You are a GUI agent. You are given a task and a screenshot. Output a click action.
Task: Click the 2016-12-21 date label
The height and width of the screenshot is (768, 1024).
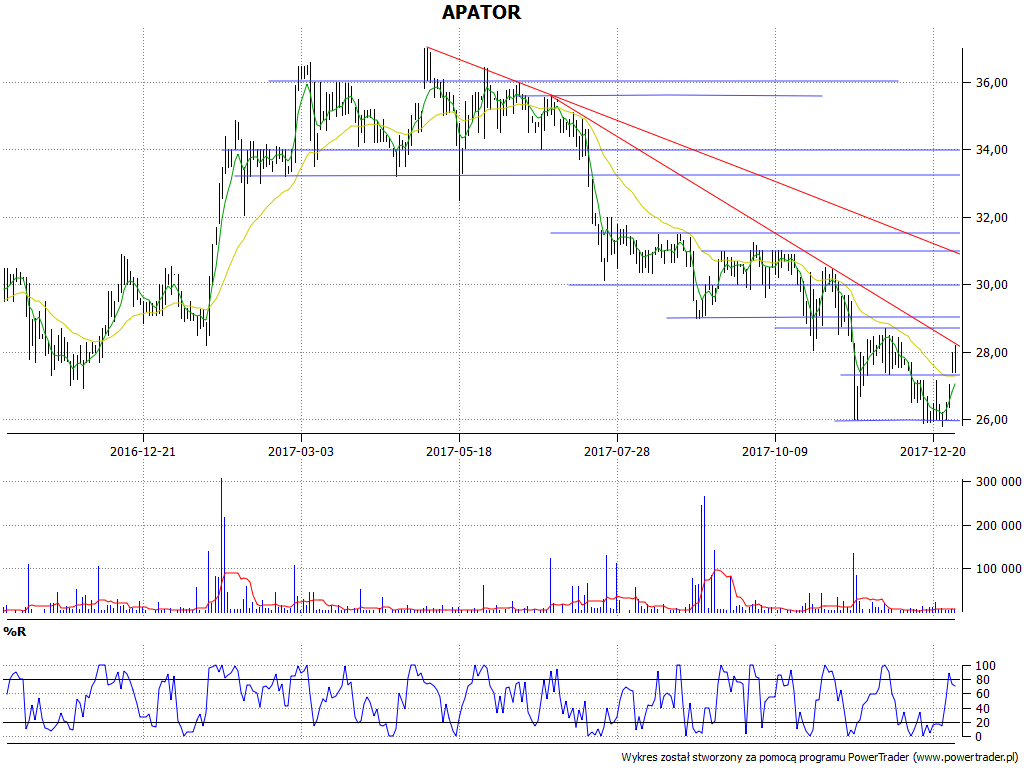point(142,451)
